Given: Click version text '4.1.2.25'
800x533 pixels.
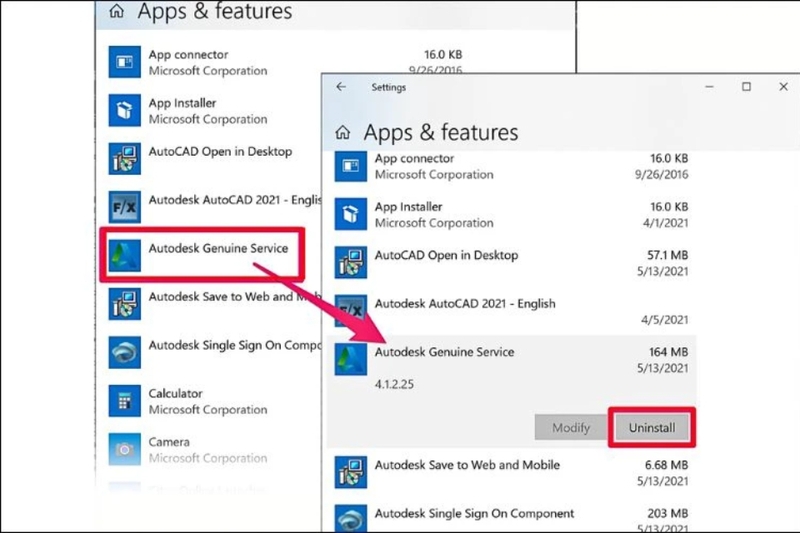Looking at the screenshot, I should tap(394, 384).
